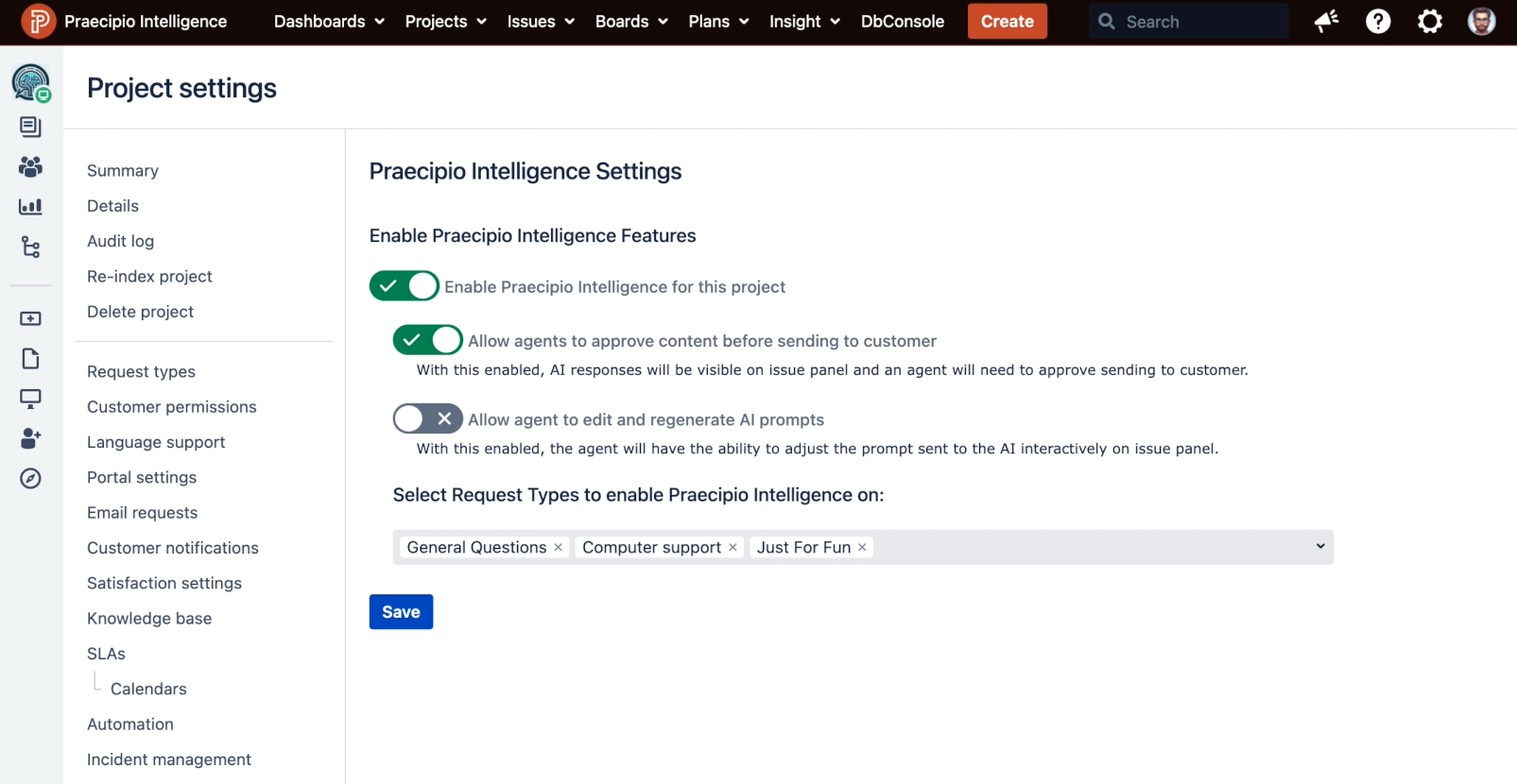The image size is (1517, 784).
Task: Open Calendars under SLAs
Action: tap(148, 690)
